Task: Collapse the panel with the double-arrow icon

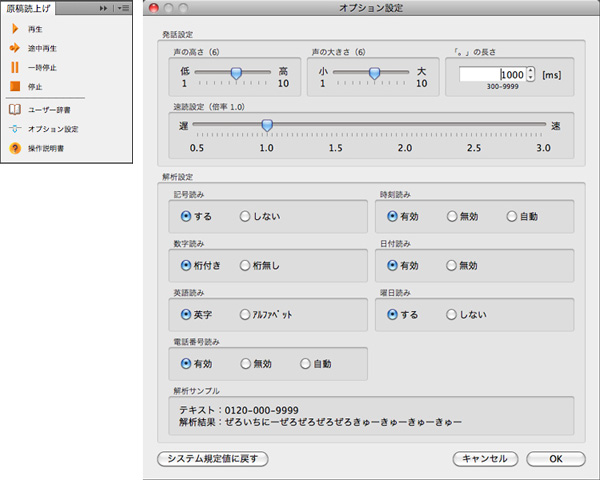Action: (x=103, y=8)
